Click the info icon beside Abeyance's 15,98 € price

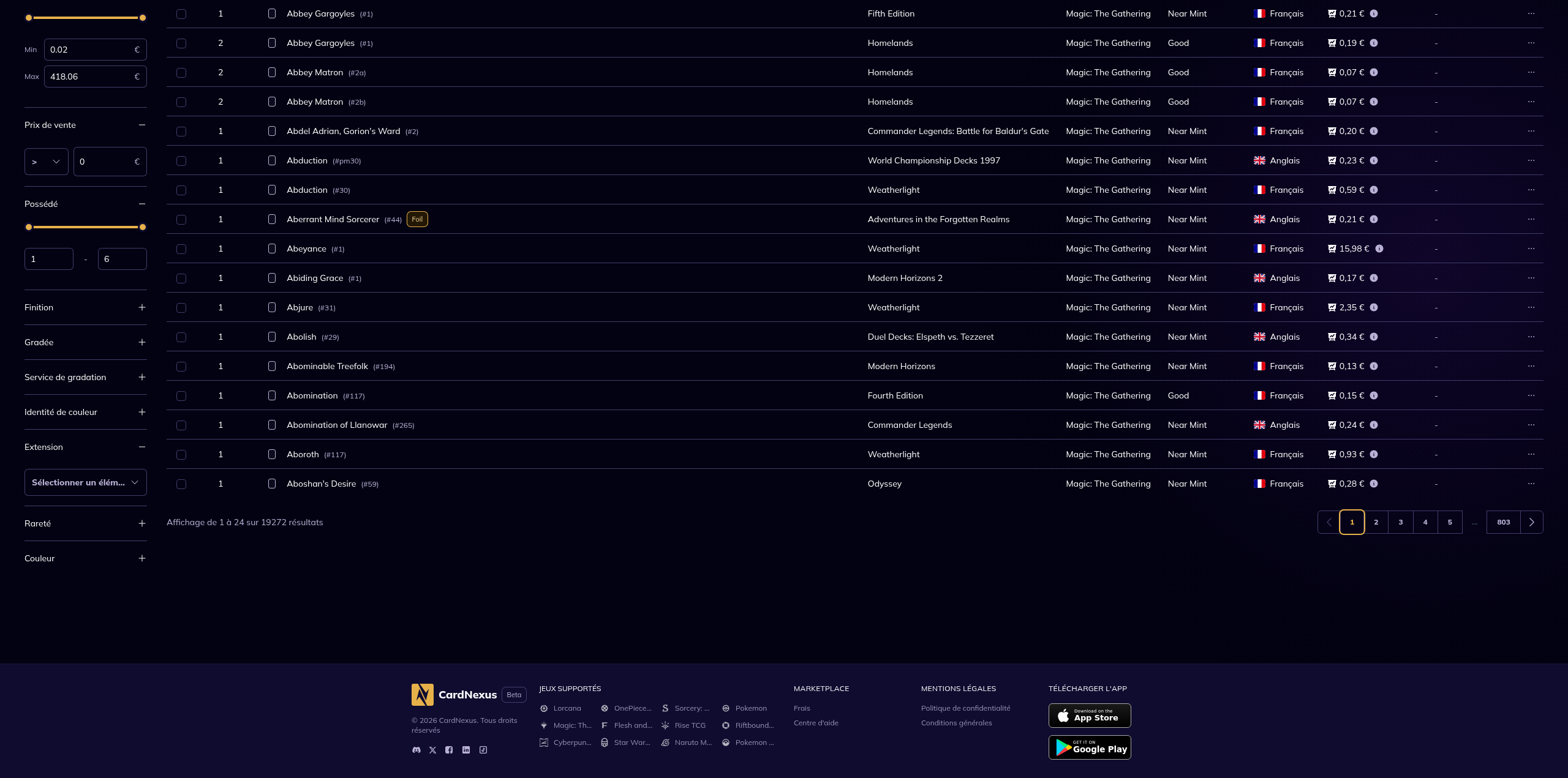pos(1379,249)
